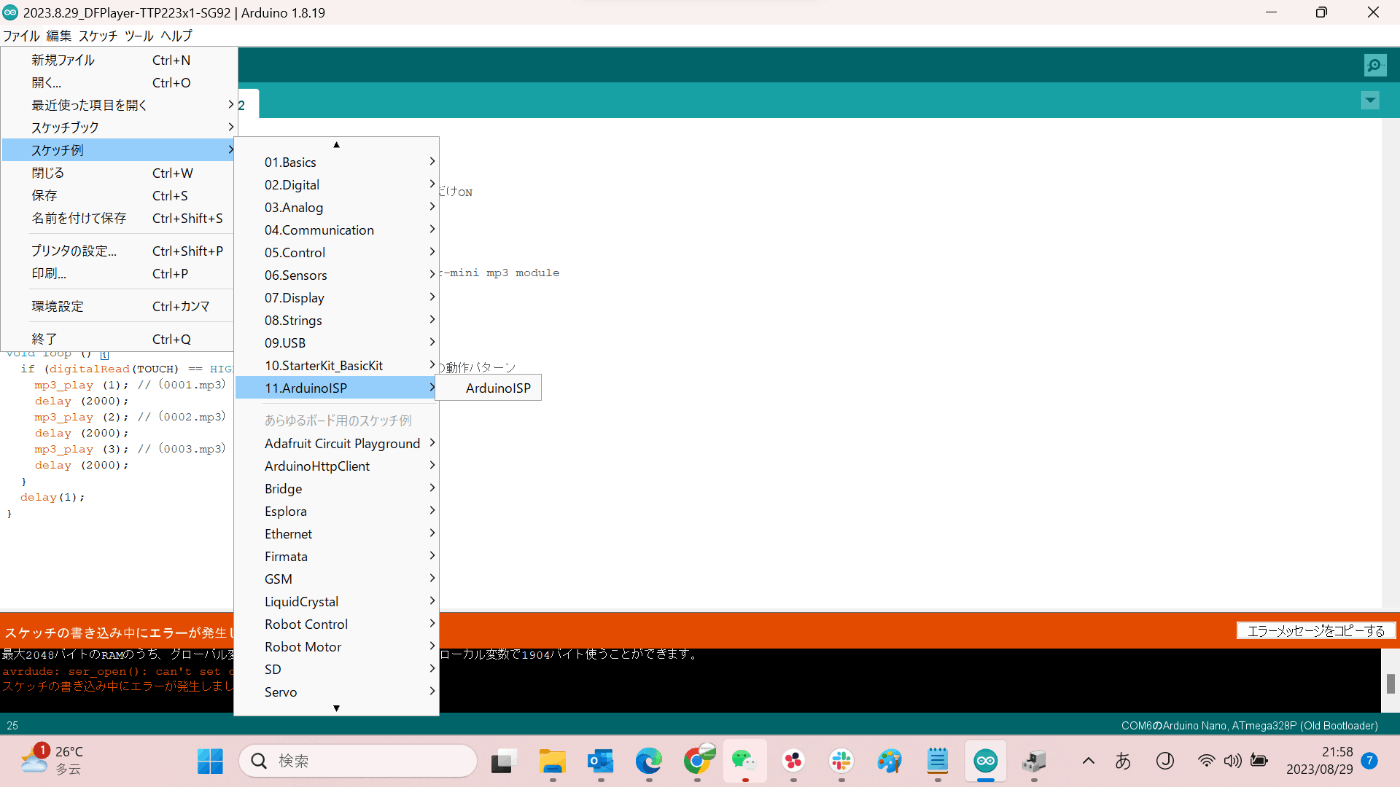Choose 終了 to quit Arduino
The width and height of the screenshot is (1400, 787).
[x=119, y=339]
